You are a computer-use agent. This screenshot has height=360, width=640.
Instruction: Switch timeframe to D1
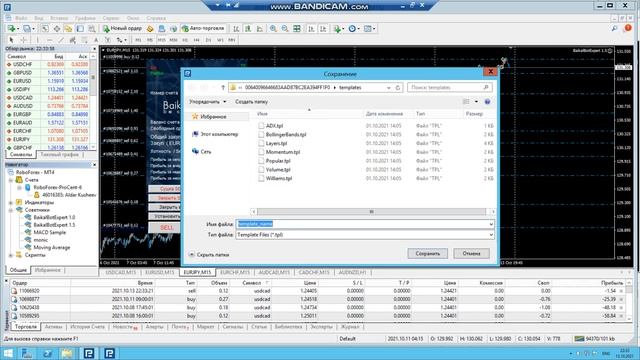[x=209, y=40]
